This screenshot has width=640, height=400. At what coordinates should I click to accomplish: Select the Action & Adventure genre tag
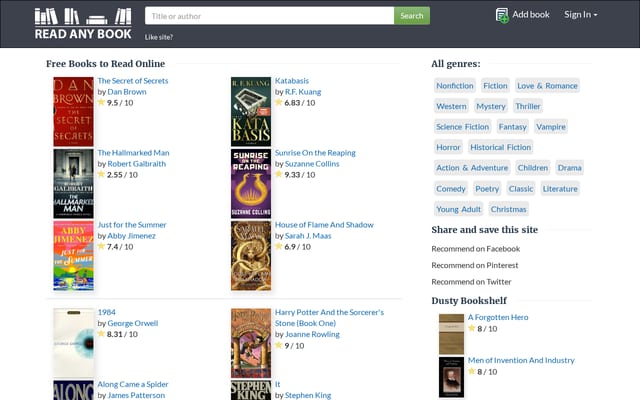point(472,168)
